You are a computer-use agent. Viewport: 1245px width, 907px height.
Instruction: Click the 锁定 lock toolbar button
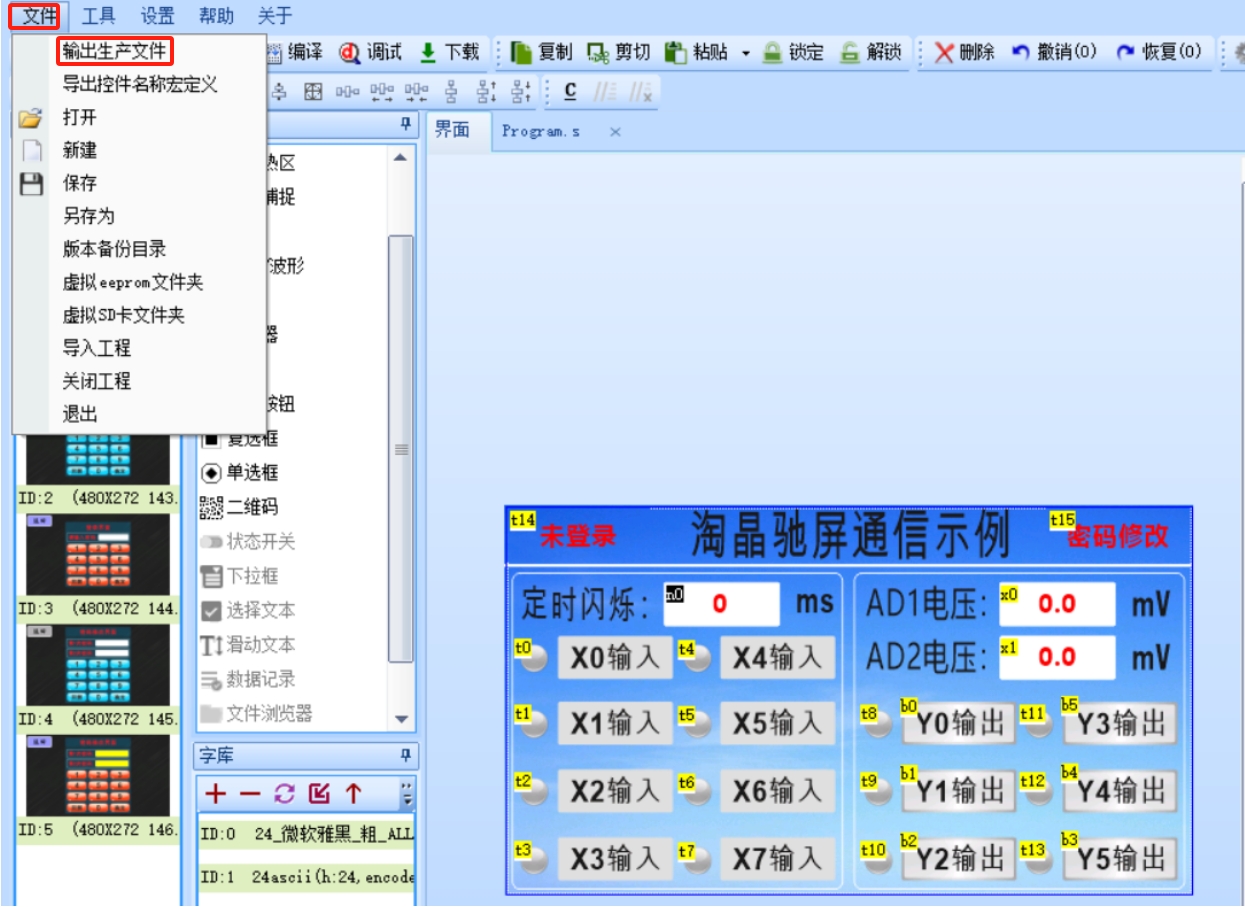click(x=793, y=52)
